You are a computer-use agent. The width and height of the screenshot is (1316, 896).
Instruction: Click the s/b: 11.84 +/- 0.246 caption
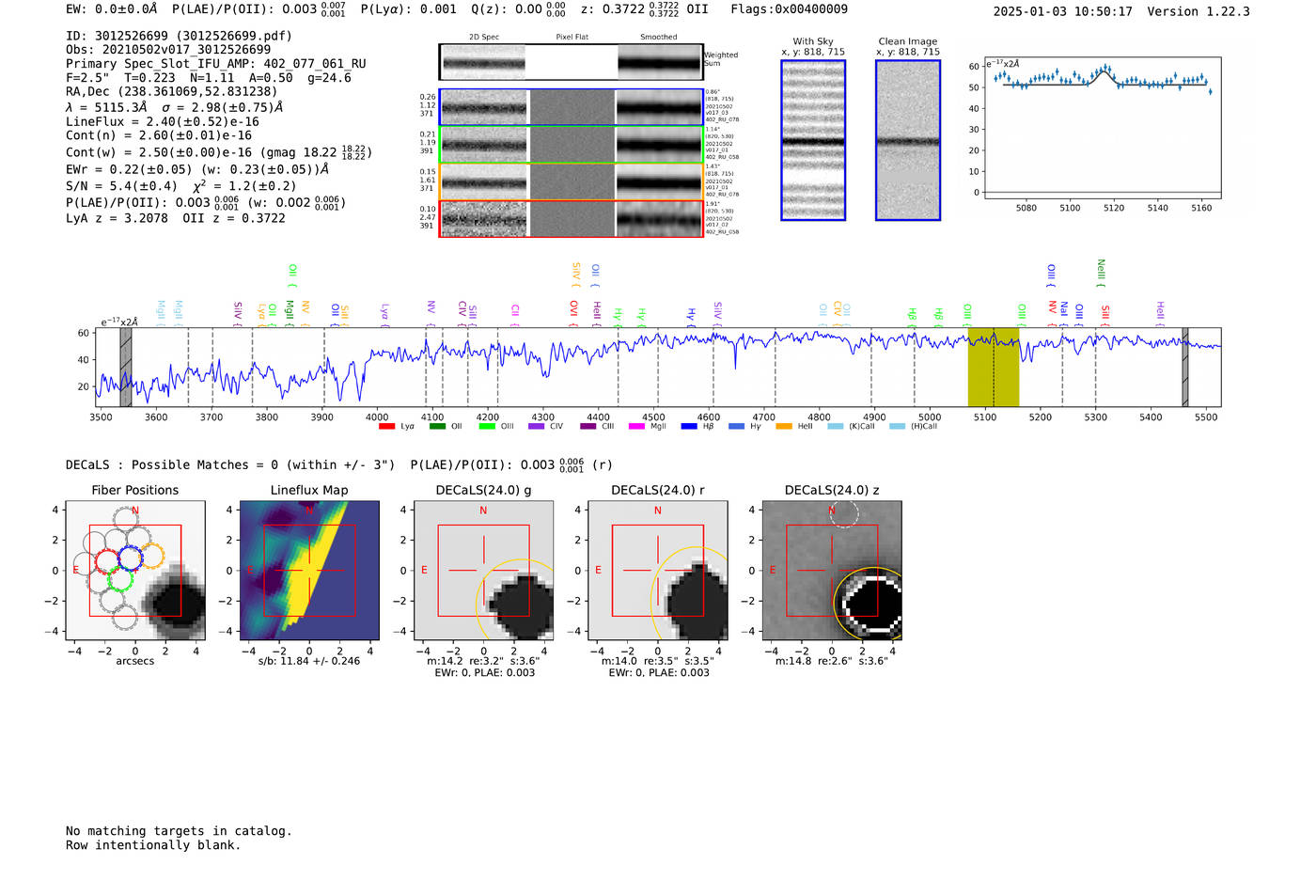(x=309, y=661)
